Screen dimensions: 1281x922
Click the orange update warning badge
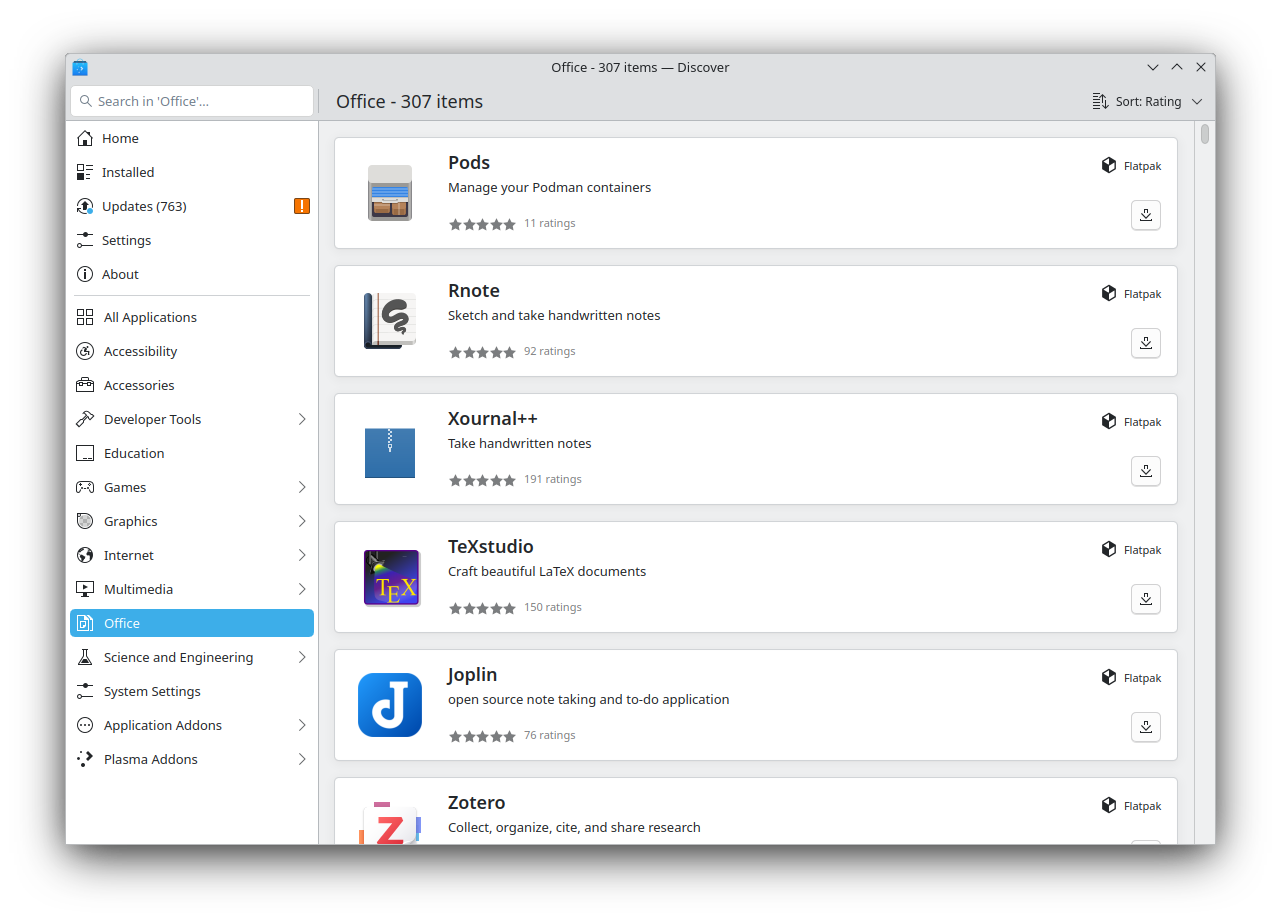[x=302, y=206]
